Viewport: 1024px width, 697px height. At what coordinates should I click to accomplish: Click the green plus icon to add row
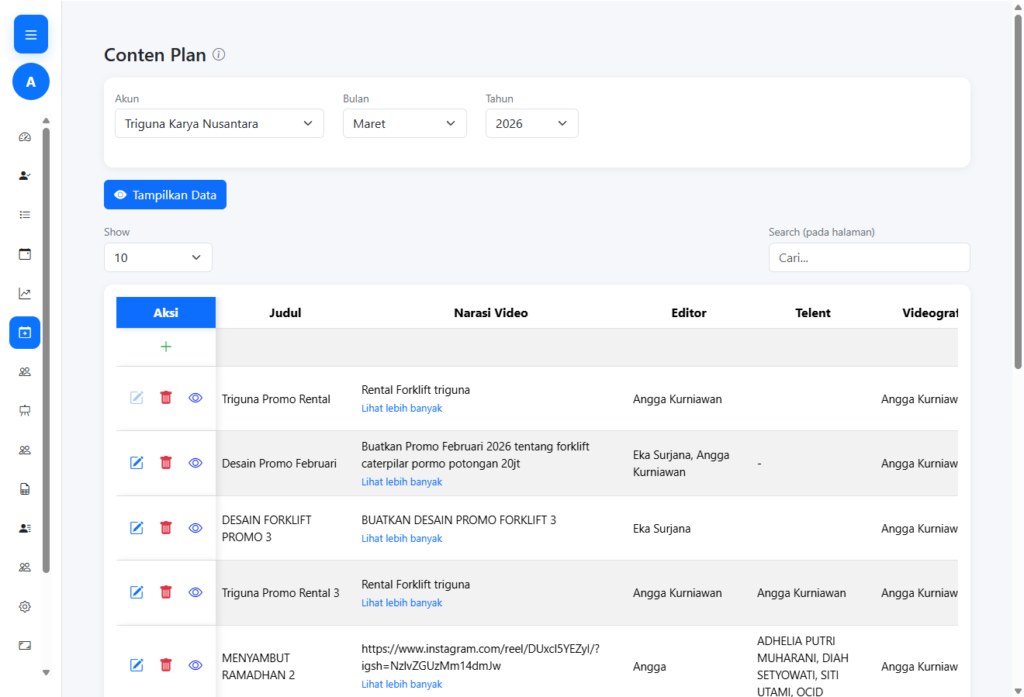pyautogui.click(x=166, y=347)
